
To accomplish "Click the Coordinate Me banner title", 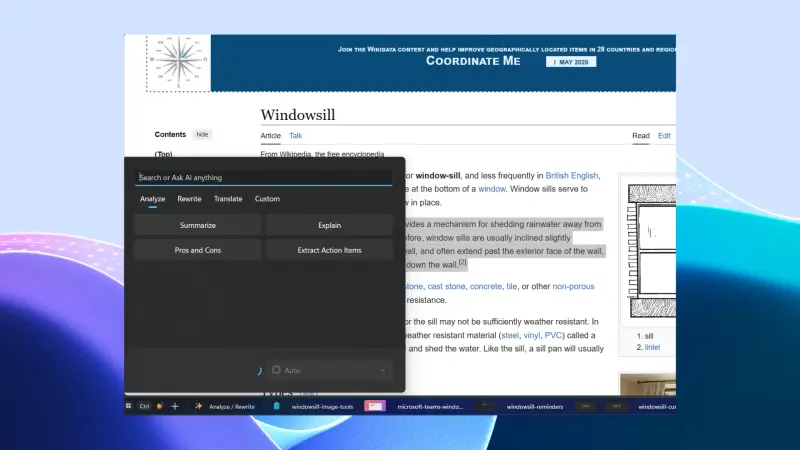I will (473, 61).
